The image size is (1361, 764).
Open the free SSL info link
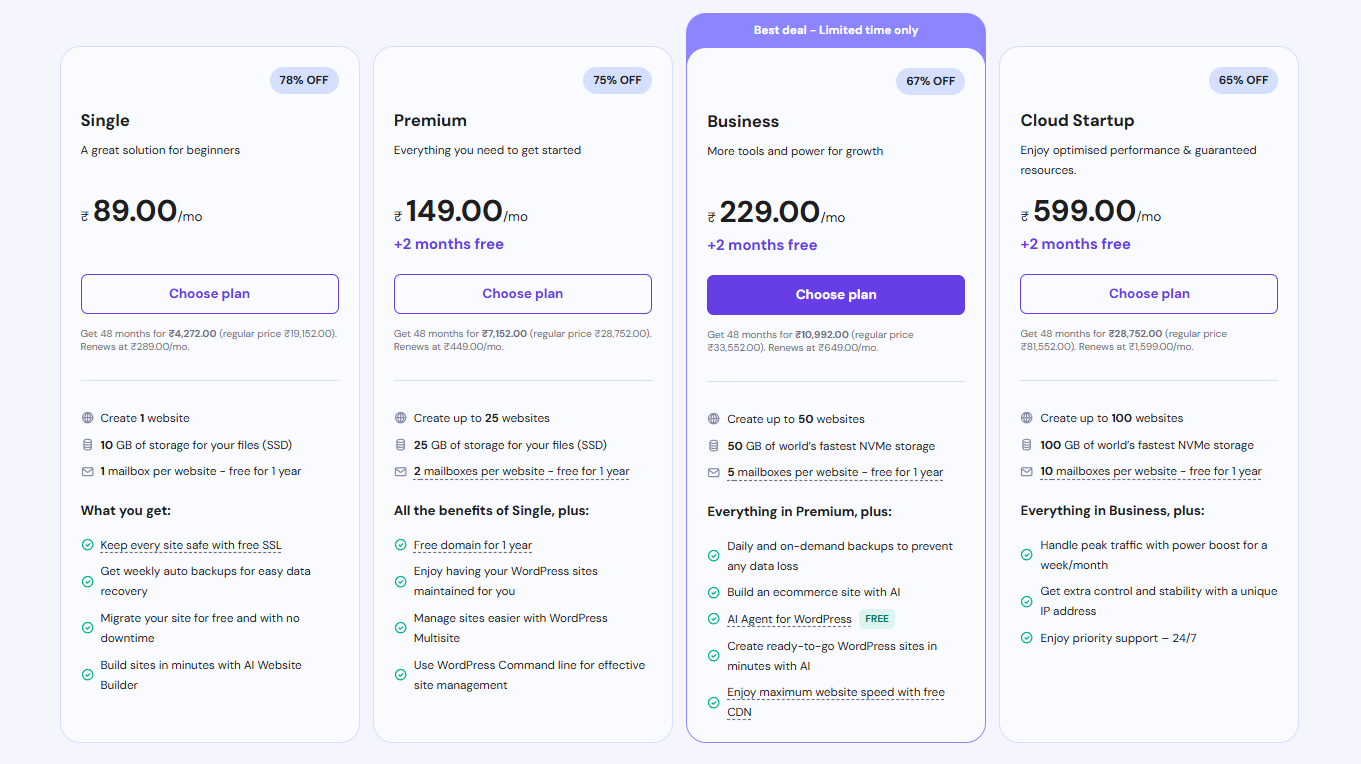point(191,546)
